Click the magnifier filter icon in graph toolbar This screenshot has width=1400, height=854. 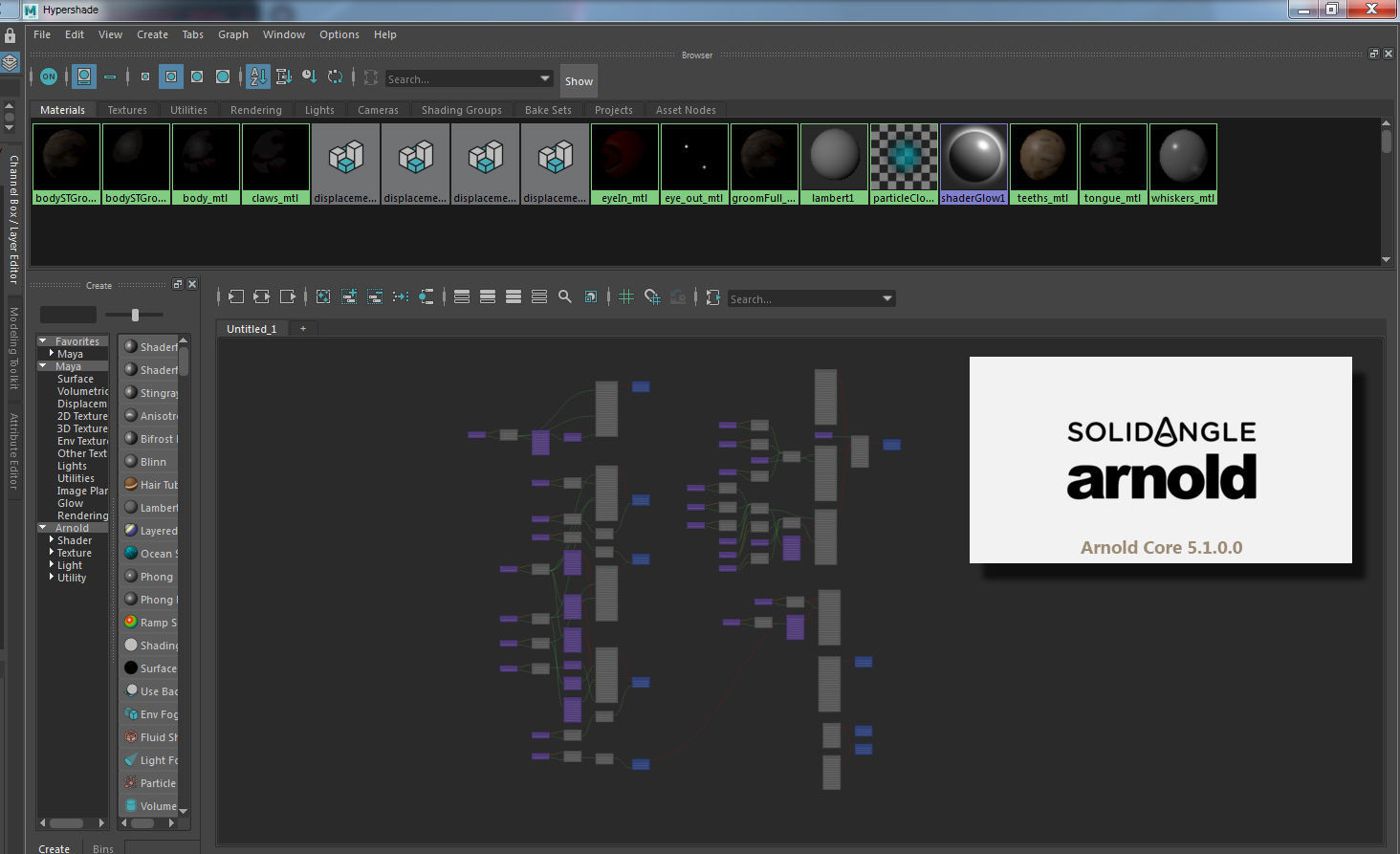point(565,297)
